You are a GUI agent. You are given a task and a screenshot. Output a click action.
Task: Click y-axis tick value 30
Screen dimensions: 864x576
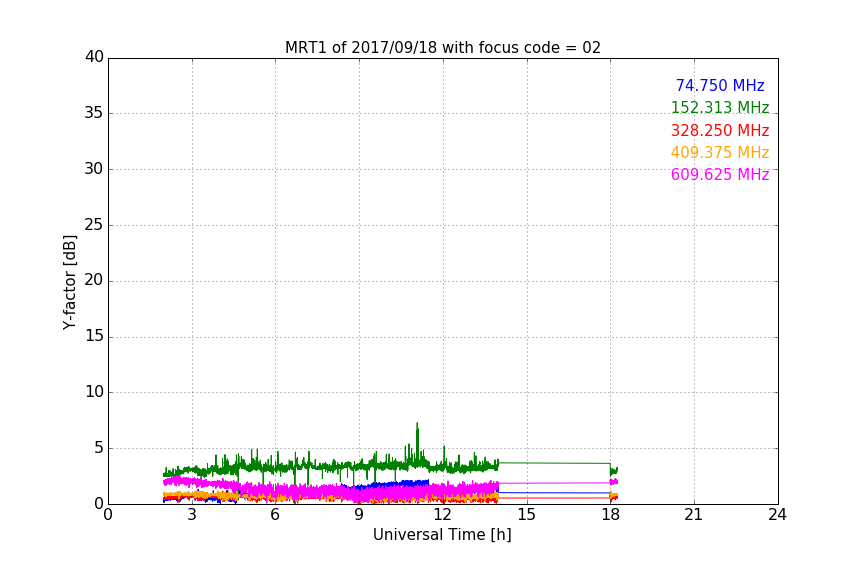(x=94, y=169)
